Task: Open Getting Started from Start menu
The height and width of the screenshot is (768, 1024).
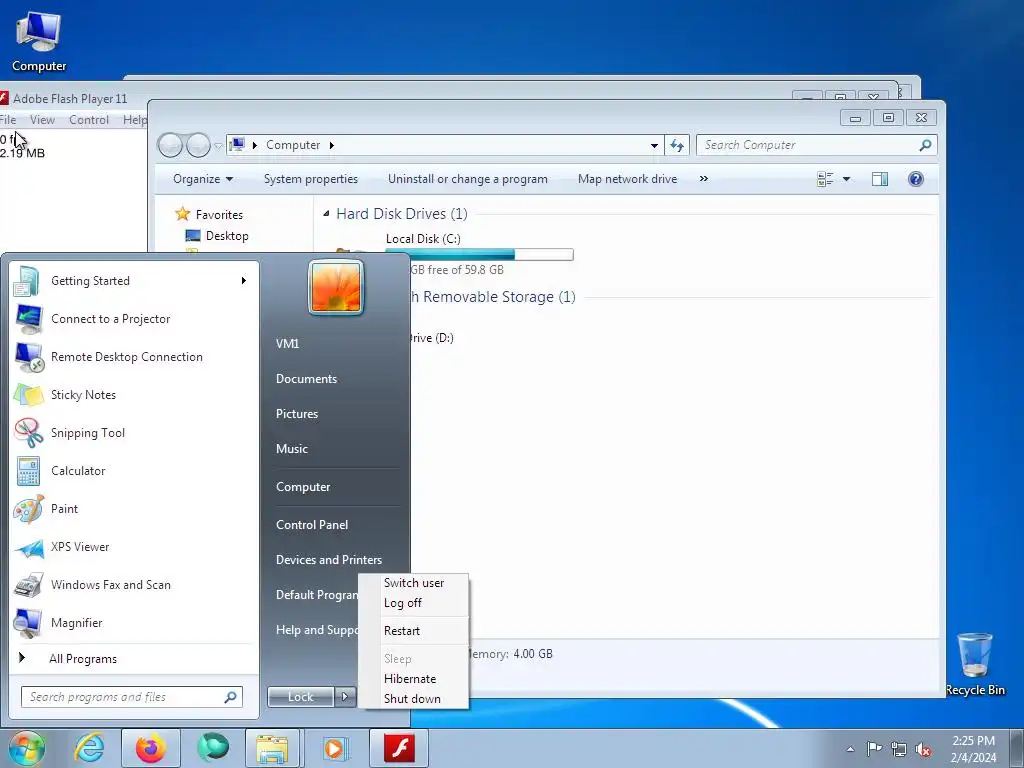Action: point(134,281)
